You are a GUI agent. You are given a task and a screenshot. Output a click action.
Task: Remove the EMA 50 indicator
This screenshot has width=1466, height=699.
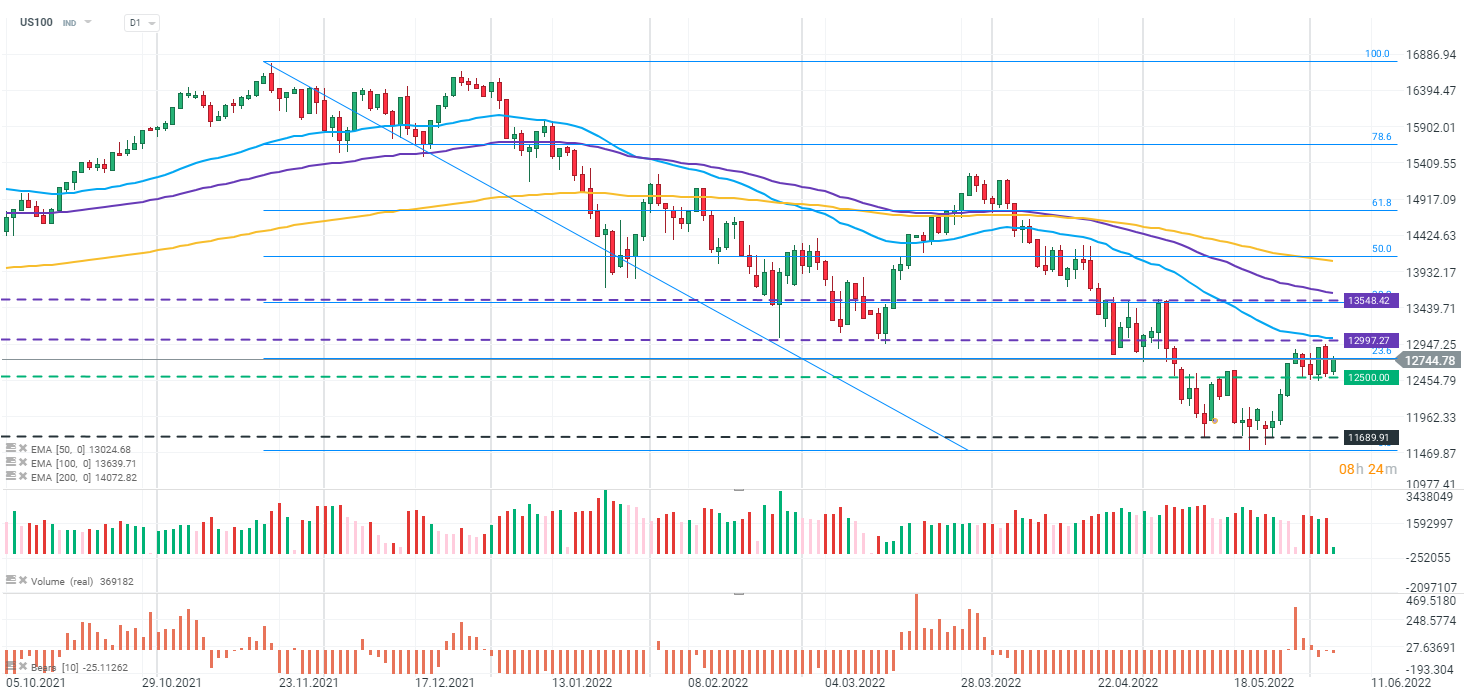(x=22, y=449)
